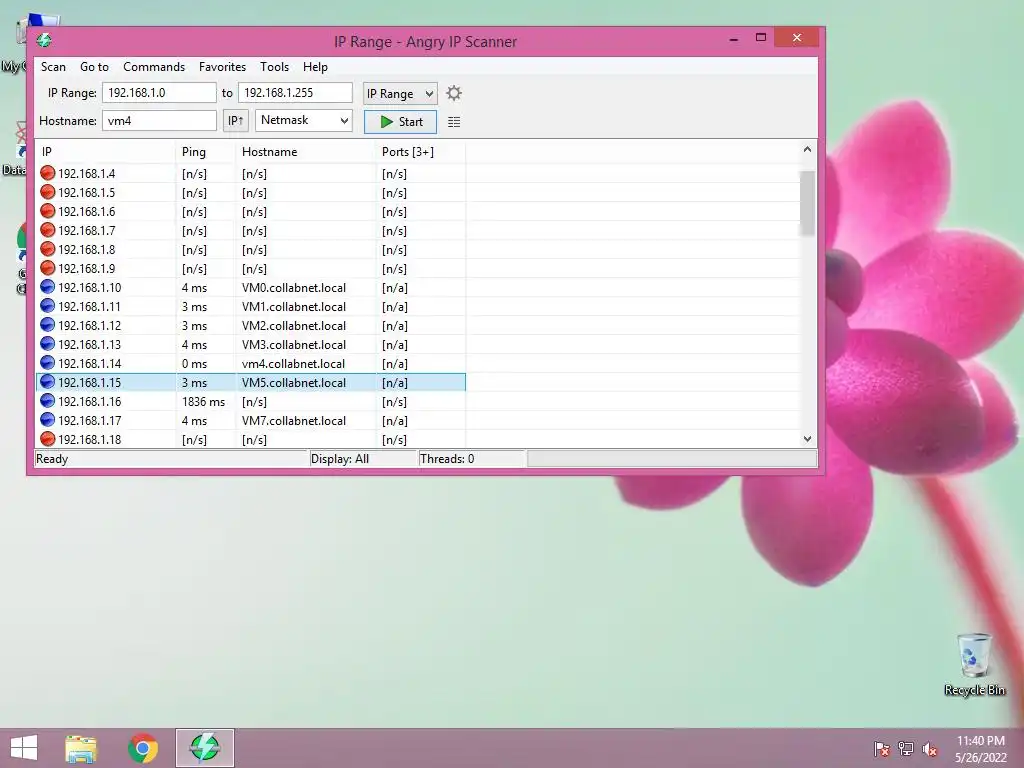Viewport: 1024px width, 768px height.
Task: Click red status icon for 192.168.1.8
Action: [x=47, y=249]
